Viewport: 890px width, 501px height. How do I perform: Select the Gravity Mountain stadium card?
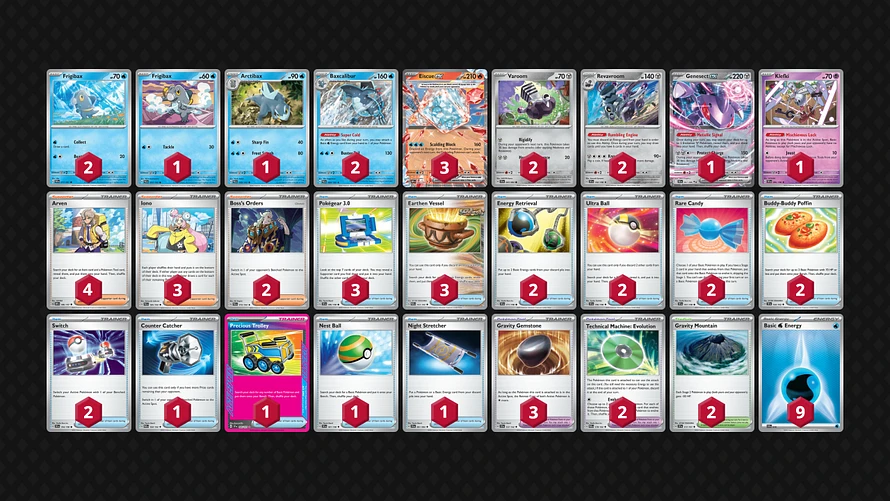pos(712,373)
